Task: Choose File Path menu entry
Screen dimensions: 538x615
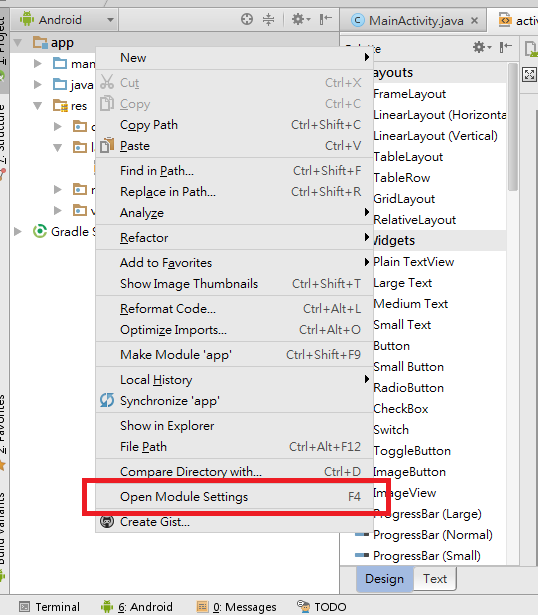Action: [234, 447]
